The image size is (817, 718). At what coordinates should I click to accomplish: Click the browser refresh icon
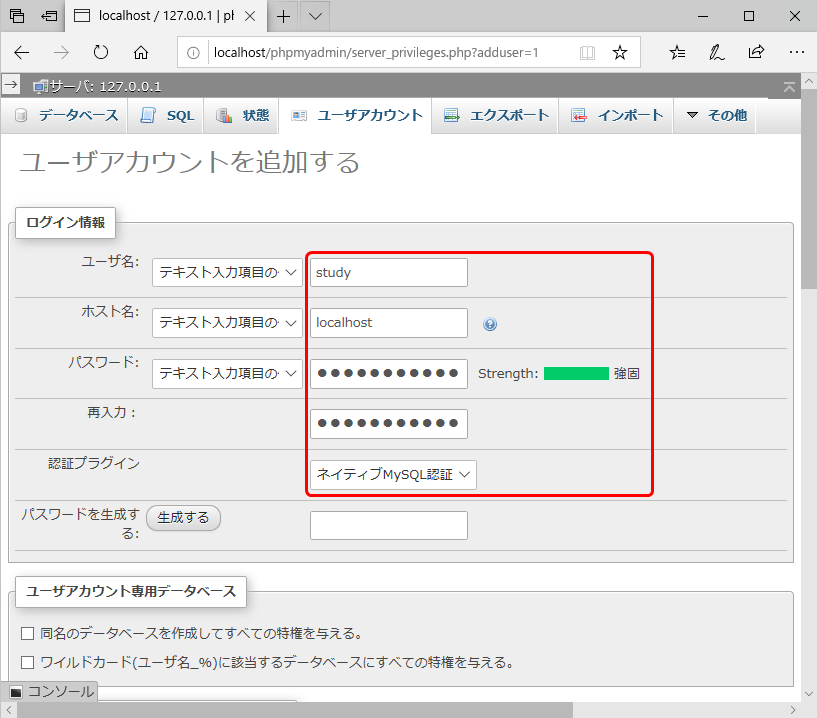(x=100, y=52)
